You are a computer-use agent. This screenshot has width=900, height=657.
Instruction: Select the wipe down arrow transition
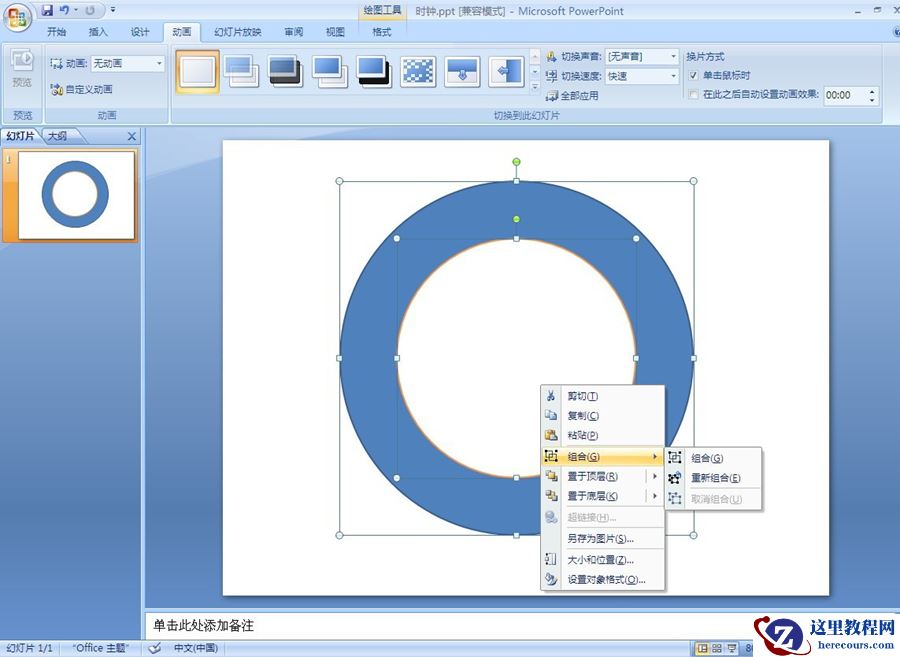tap(462, 72)
